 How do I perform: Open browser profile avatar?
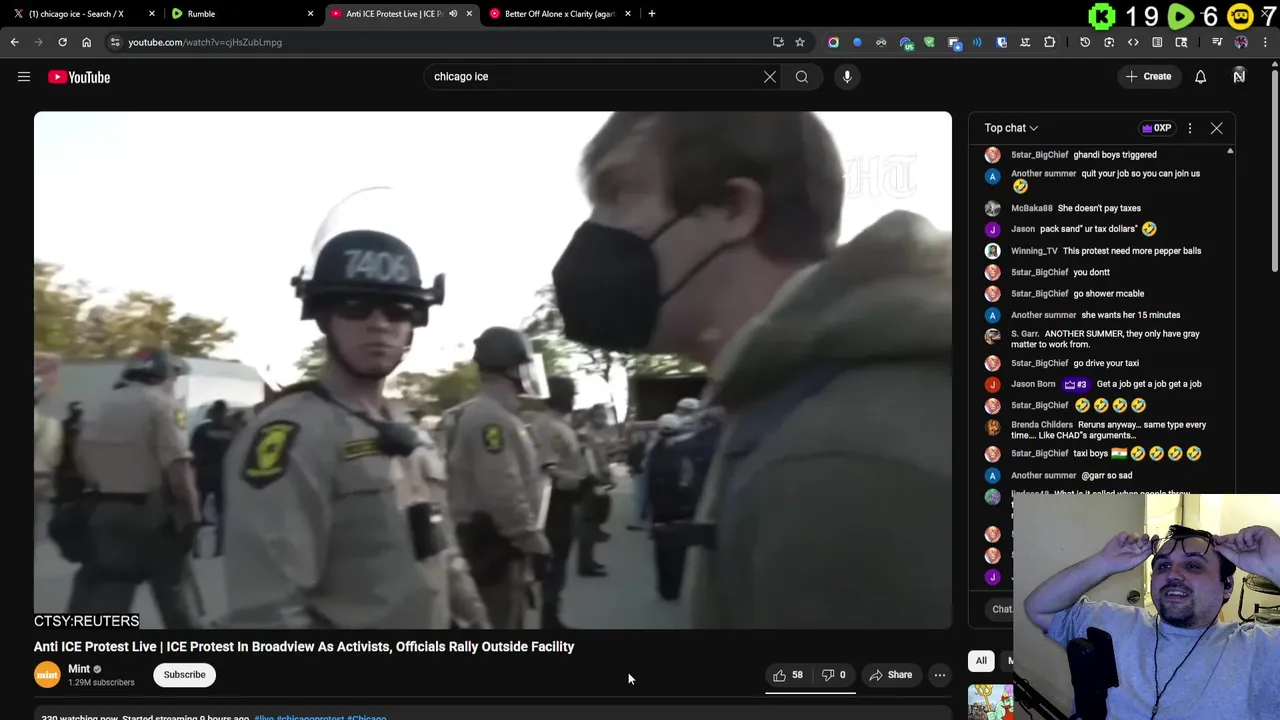click(x=1241, y=42)
